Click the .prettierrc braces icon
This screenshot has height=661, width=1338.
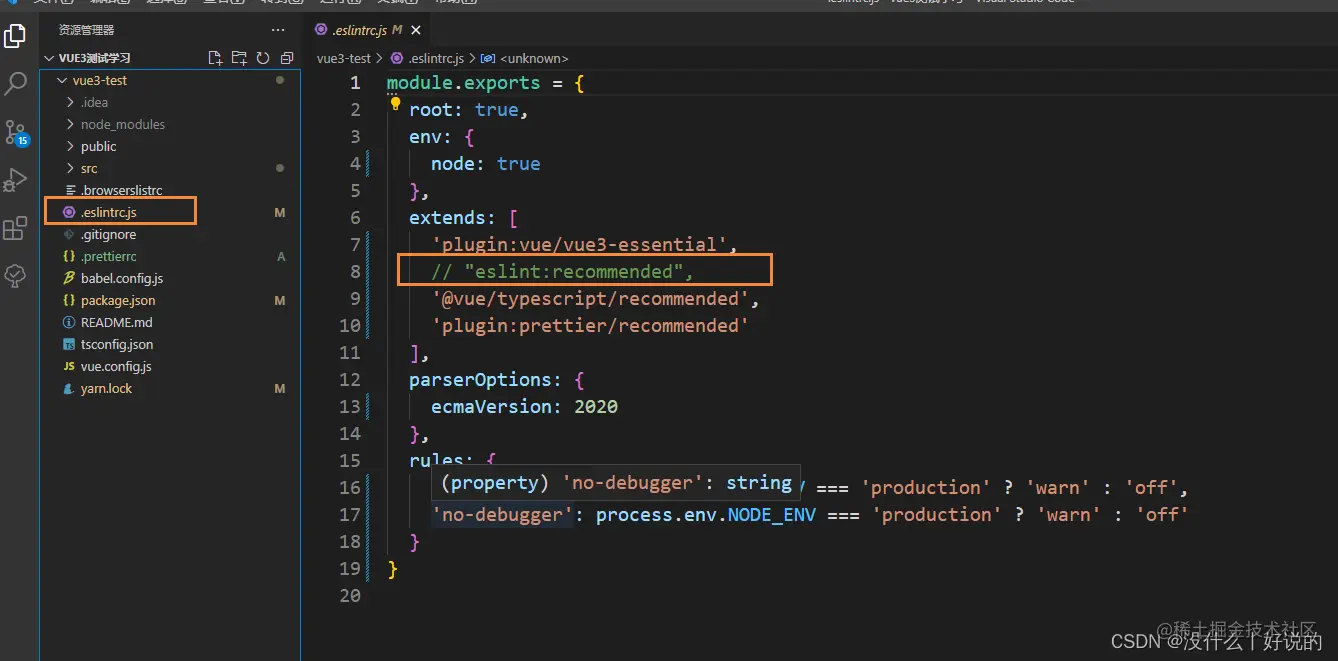69,256
